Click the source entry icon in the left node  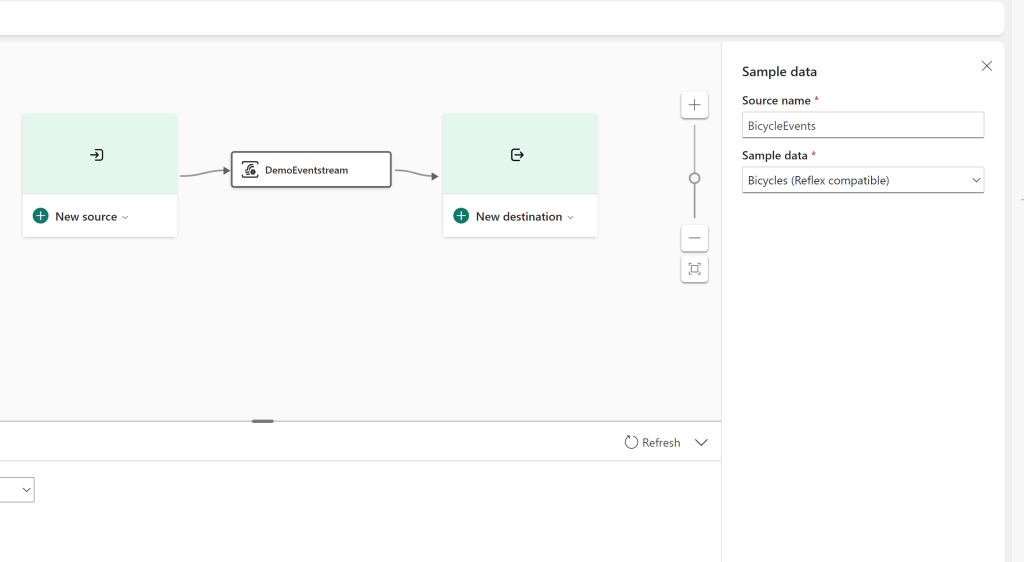[97, 155]
